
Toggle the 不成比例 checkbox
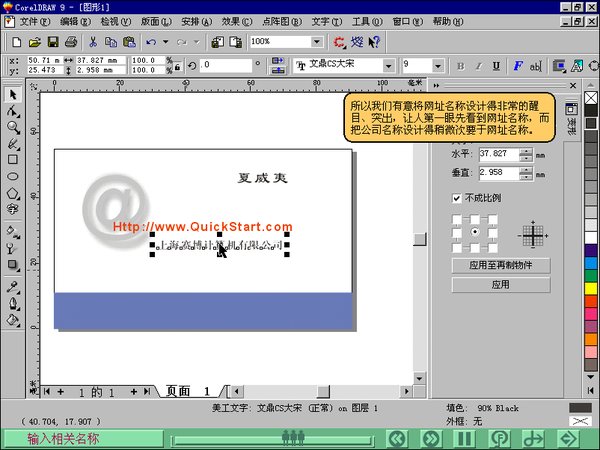tap(457, 198)
